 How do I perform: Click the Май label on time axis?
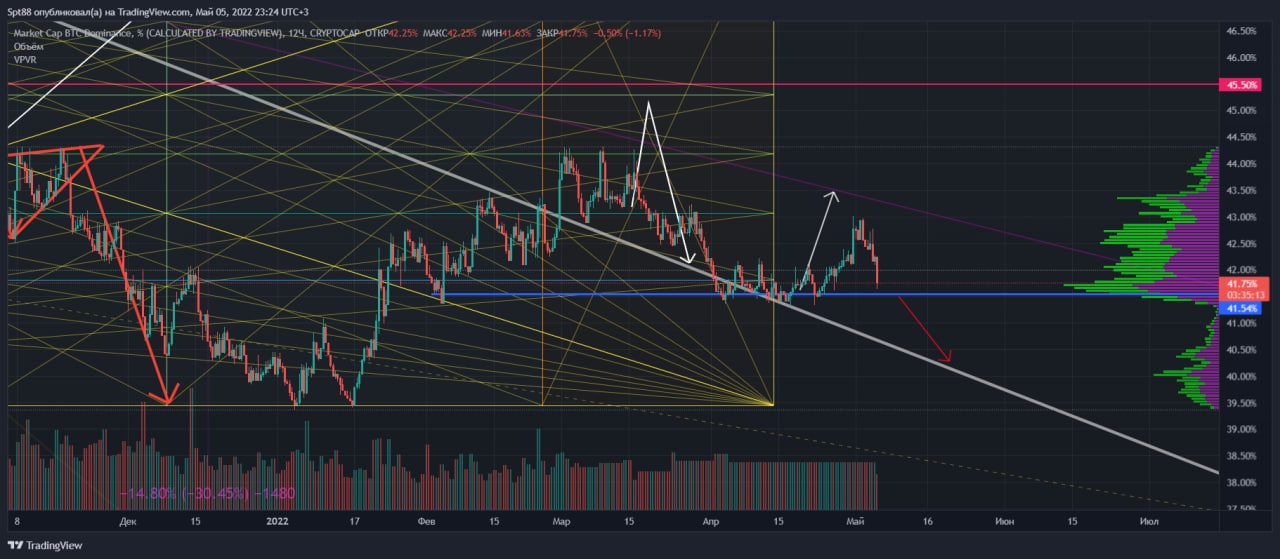(856, 521)
